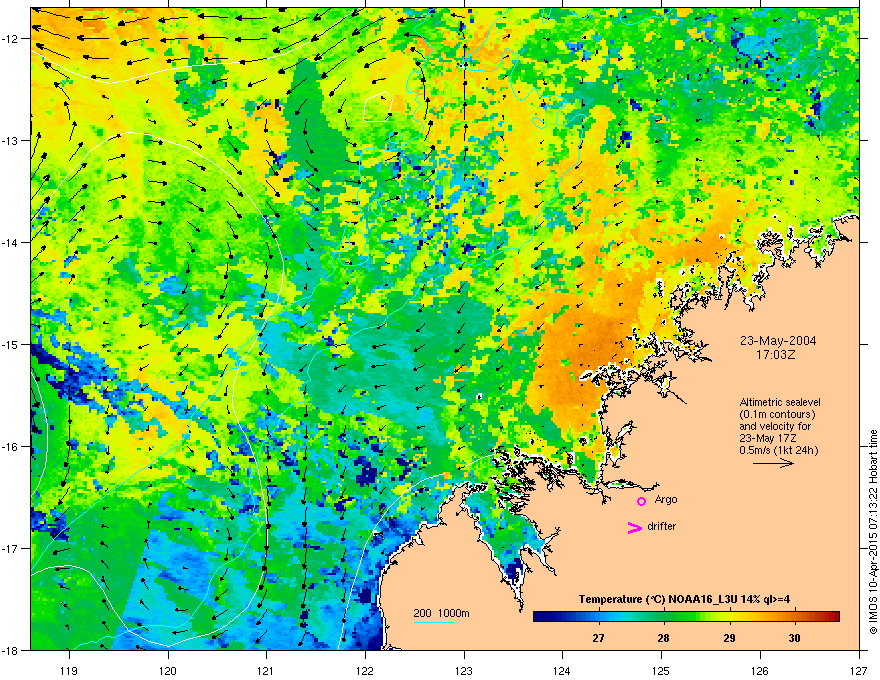Click the longitude axis label 125
Screen dimensions: 880x680
[x=661, y=670]
